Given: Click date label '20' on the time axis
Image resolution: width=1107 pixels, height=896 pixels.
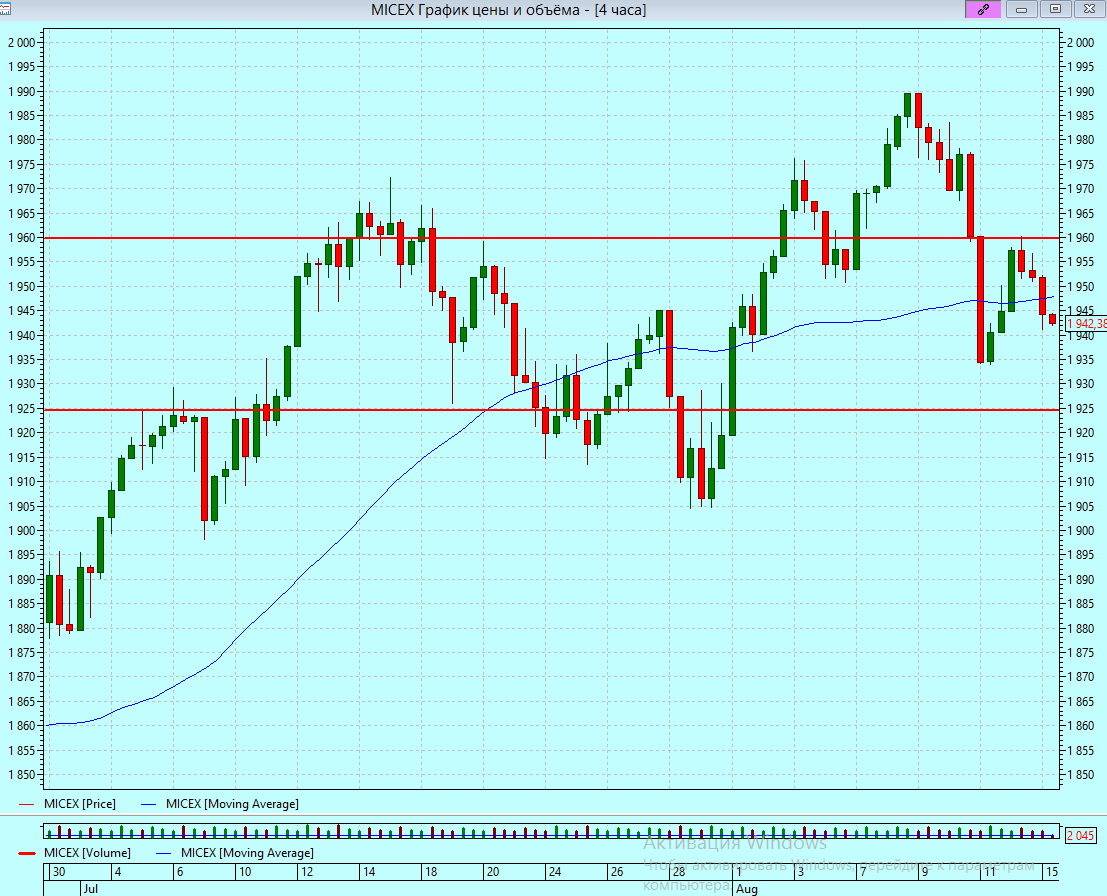Looking at the screenshot, I should pyautogui.click(x=493, y=872).
